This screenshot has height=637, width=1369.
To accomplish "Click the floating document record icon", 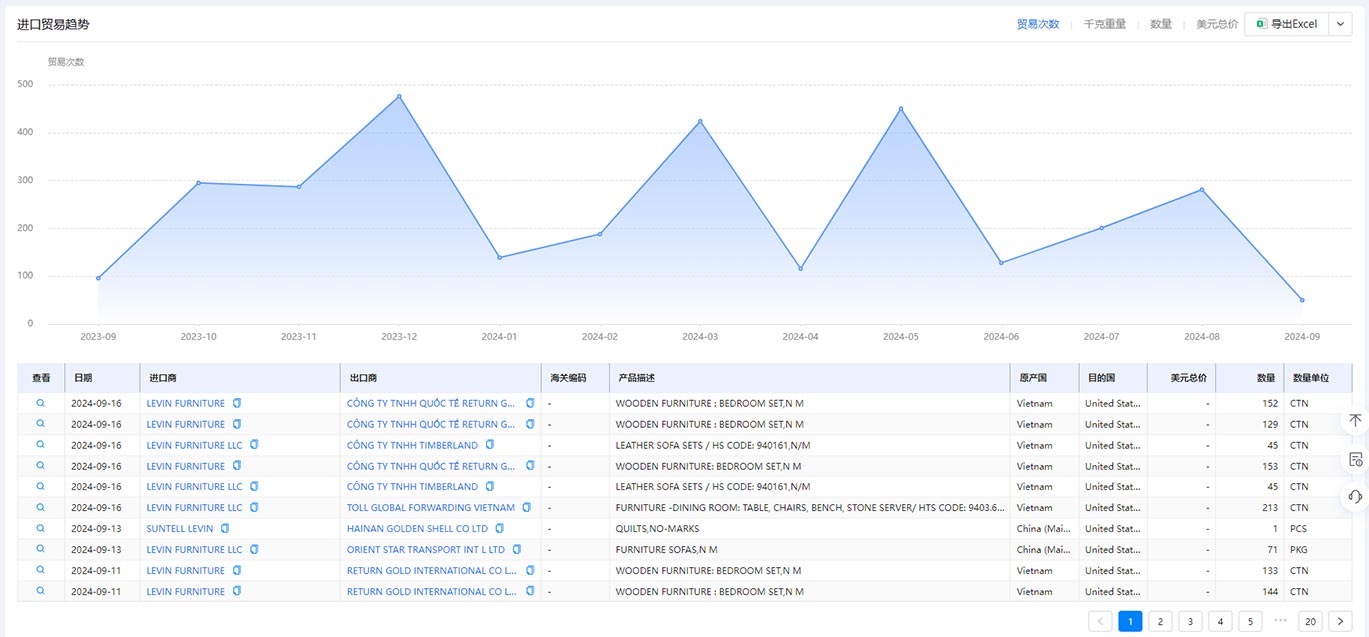I will (x=1355, y=459).
